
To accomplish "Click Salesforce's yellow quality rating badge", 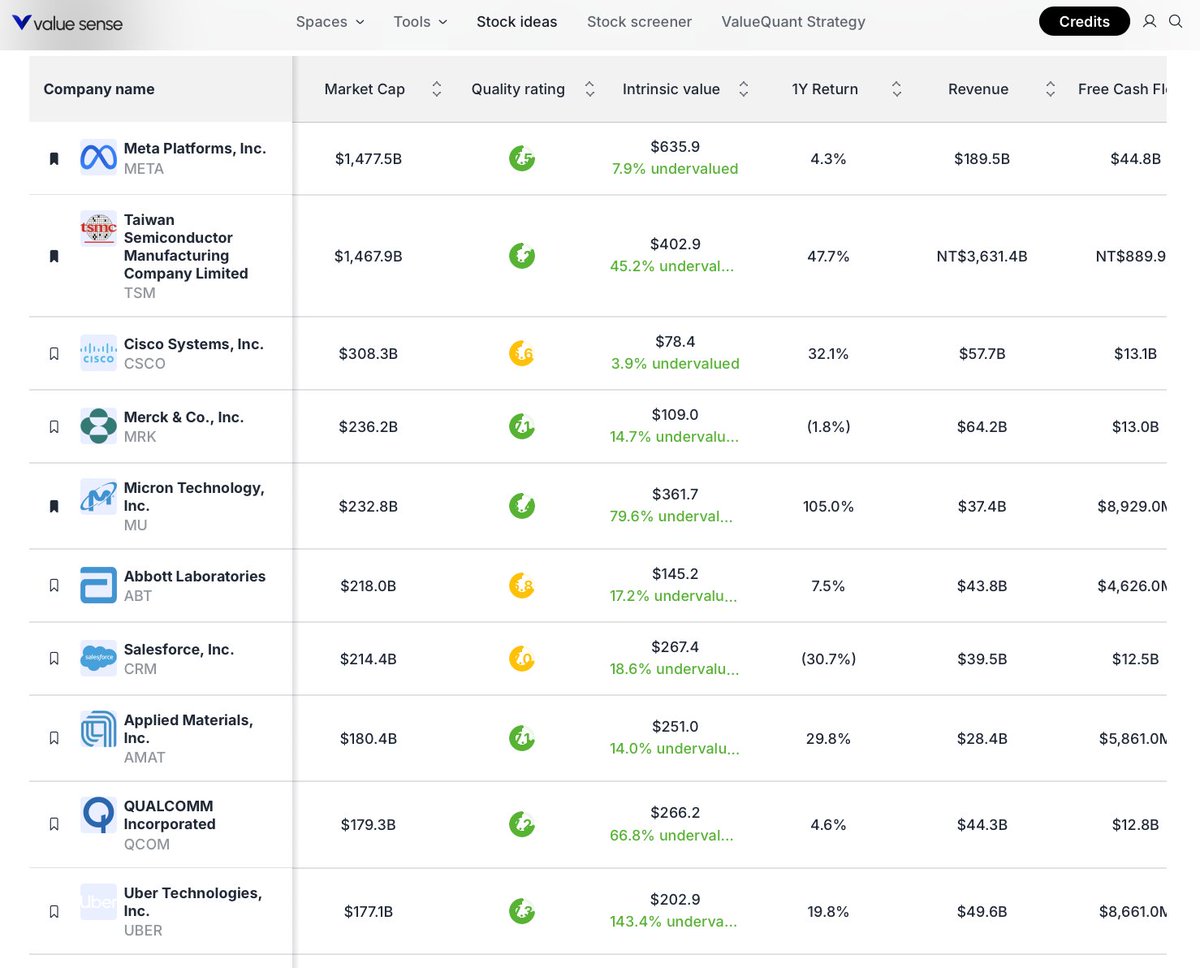I will tap(521, 659).
